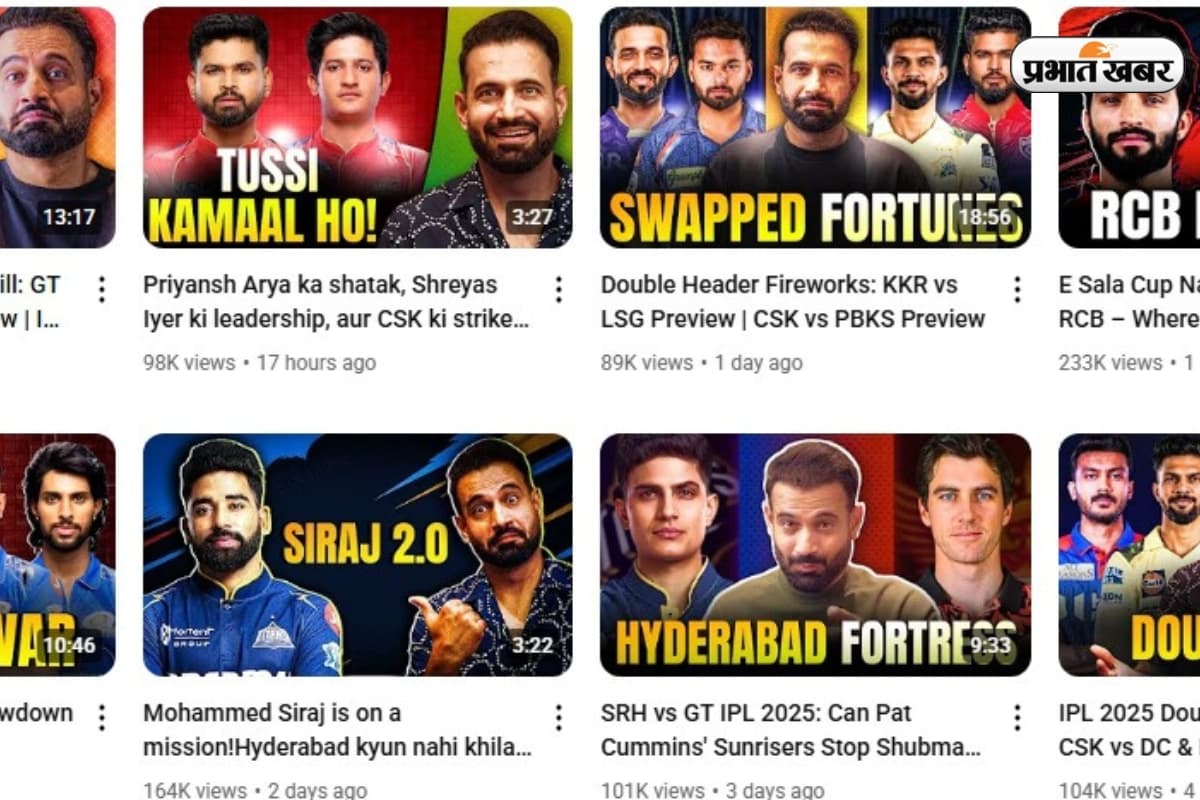Click title 'Priyansh Arya ka shatak, Shreyas Iyer'
This screenshot has height=800, width=1200.
336,302
